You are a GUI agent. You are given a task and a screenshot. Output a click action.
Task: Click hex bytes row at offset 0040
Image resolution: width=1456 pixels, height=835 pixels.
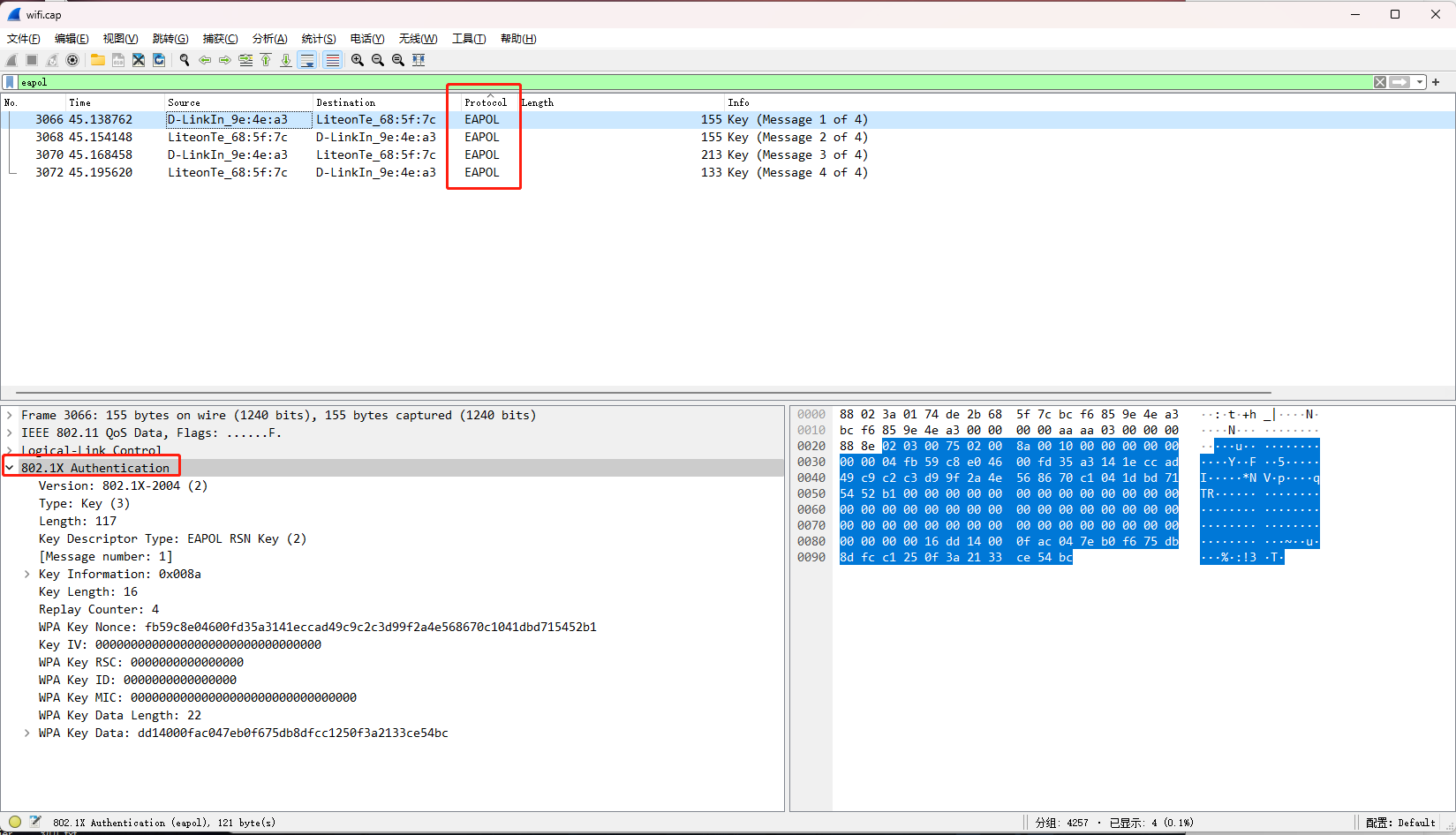[x=1009, y=478]
